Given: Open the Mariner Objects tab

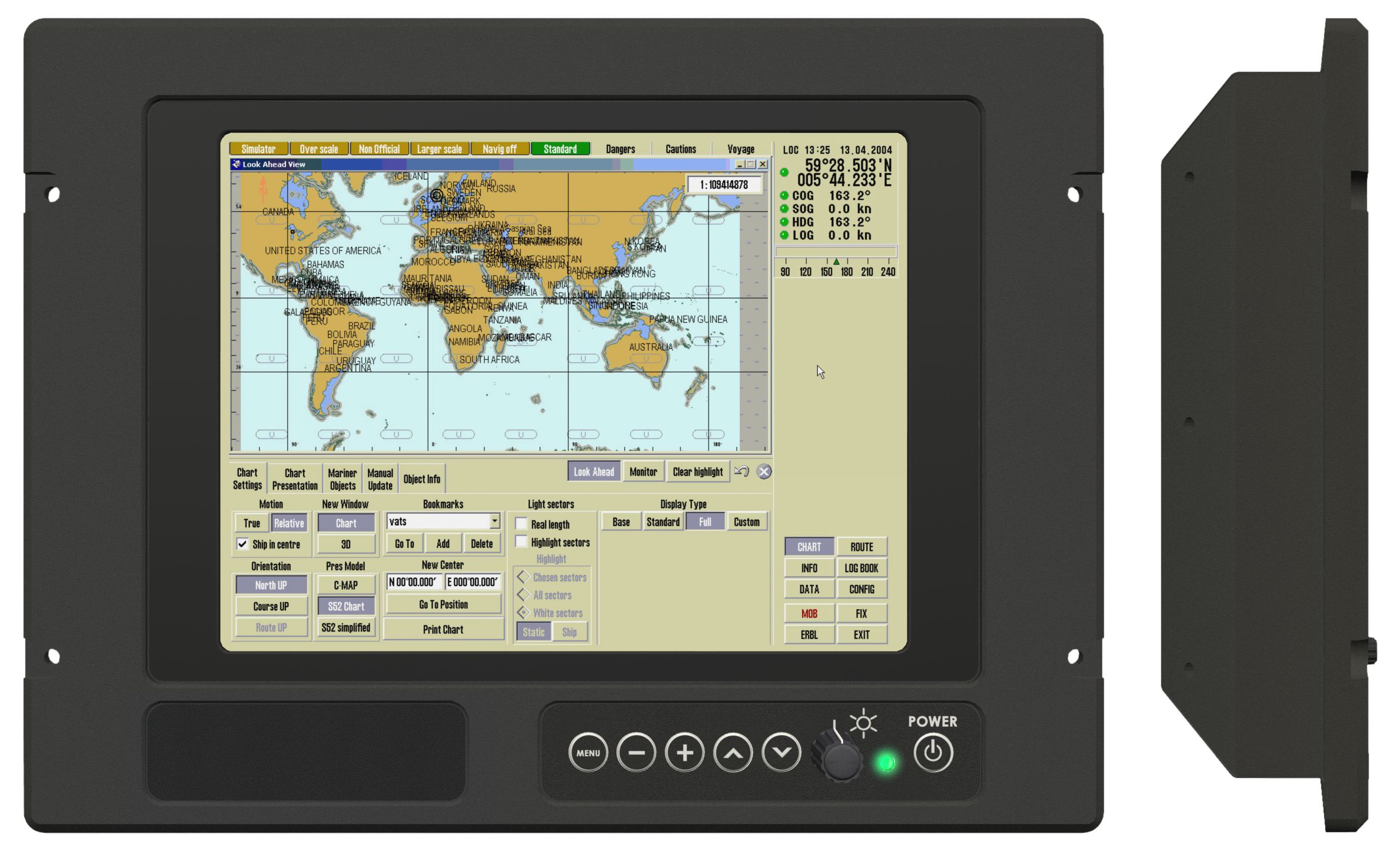Looking at the screenshot, I should click(342, 479).
